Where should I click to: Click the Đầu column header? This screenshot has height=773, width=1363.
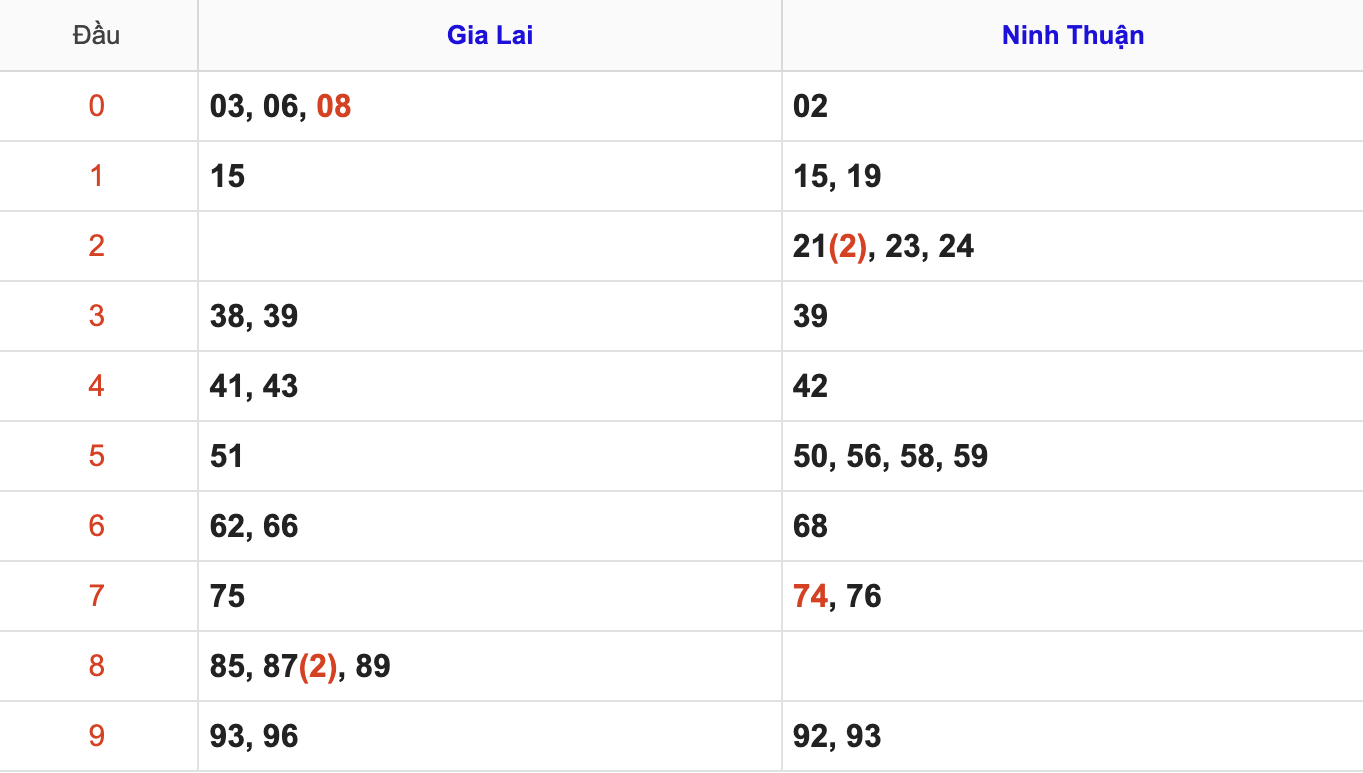pyautogui.click(x=96, y=36)
